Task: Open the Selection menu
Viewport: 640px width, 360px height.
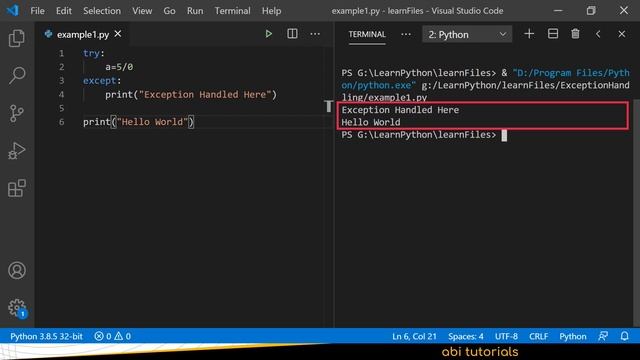Action: click(102, 11)
